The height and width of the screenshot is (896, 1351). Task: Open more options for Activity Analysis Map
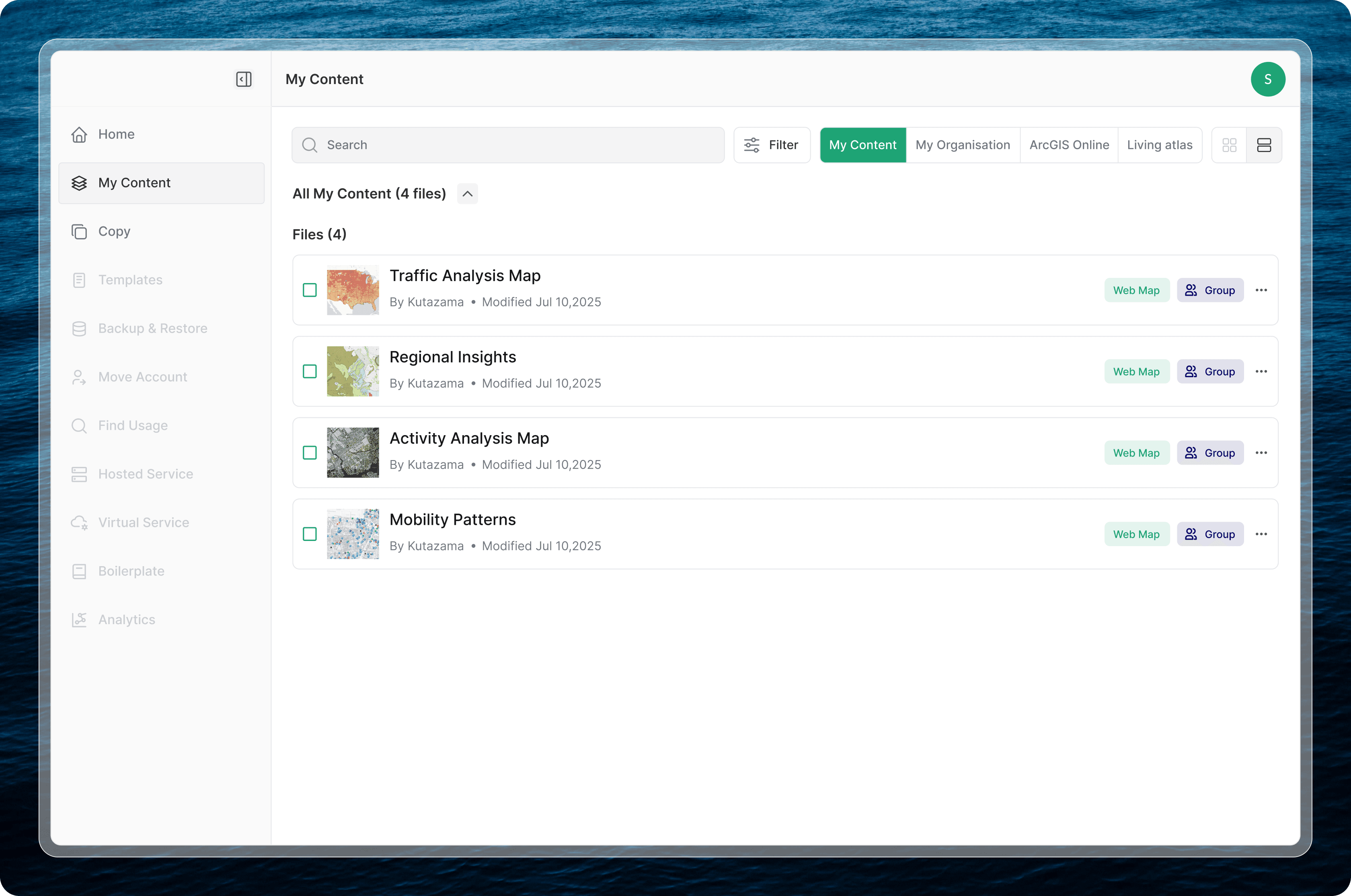1261,452
